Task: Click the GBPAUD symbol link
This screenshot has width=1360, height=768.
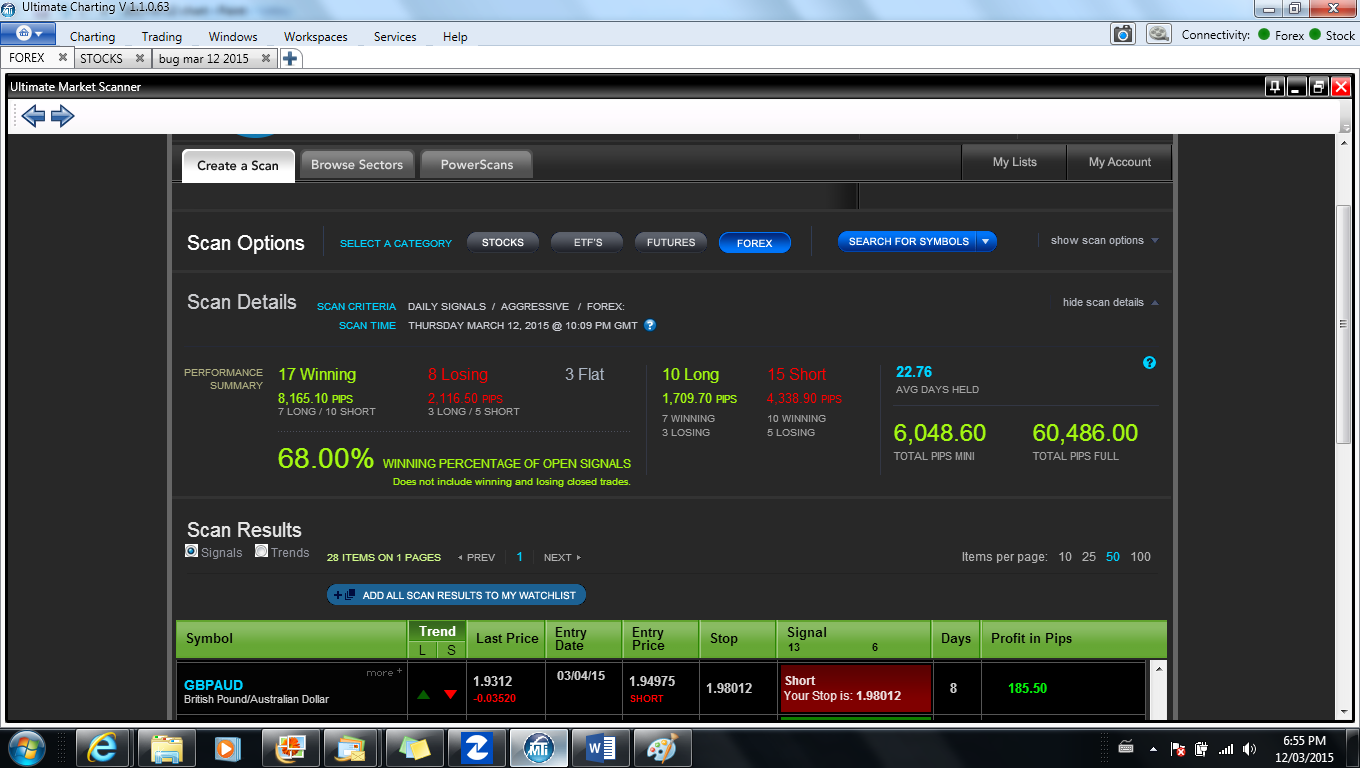Action: coord(213,685)
